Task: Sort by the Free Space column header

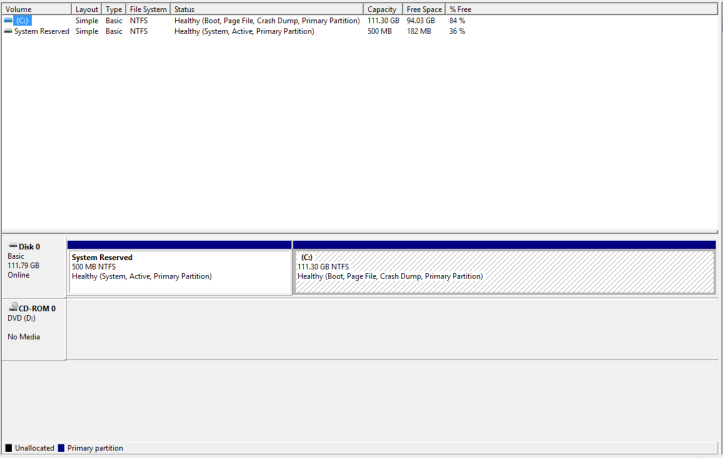Action: coord(424,9)
